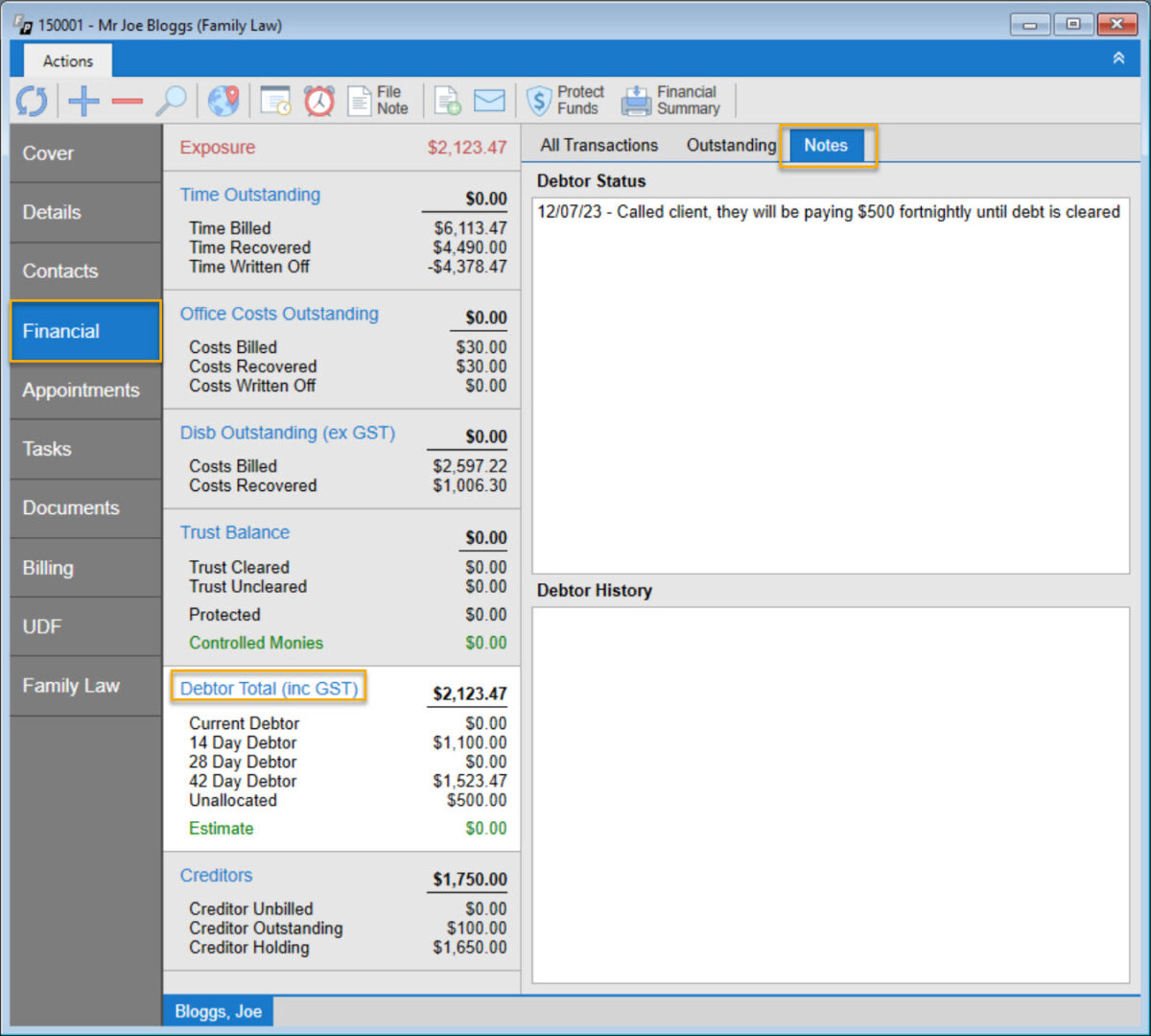Minimize the Joe Bloggs window

pos(1030,24)
